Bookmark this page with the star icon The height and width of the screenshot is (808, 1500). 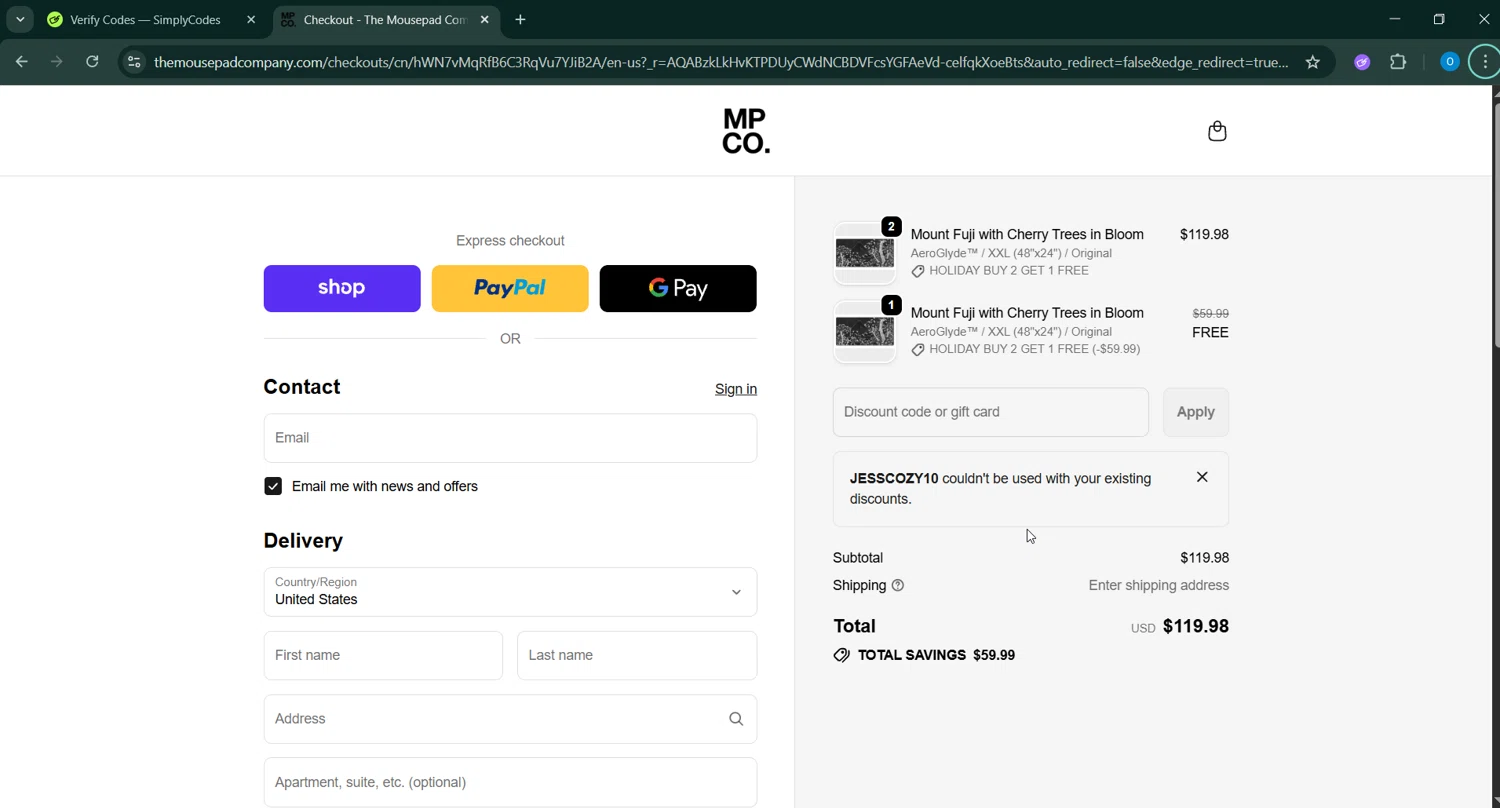[x=1313, y=62]
